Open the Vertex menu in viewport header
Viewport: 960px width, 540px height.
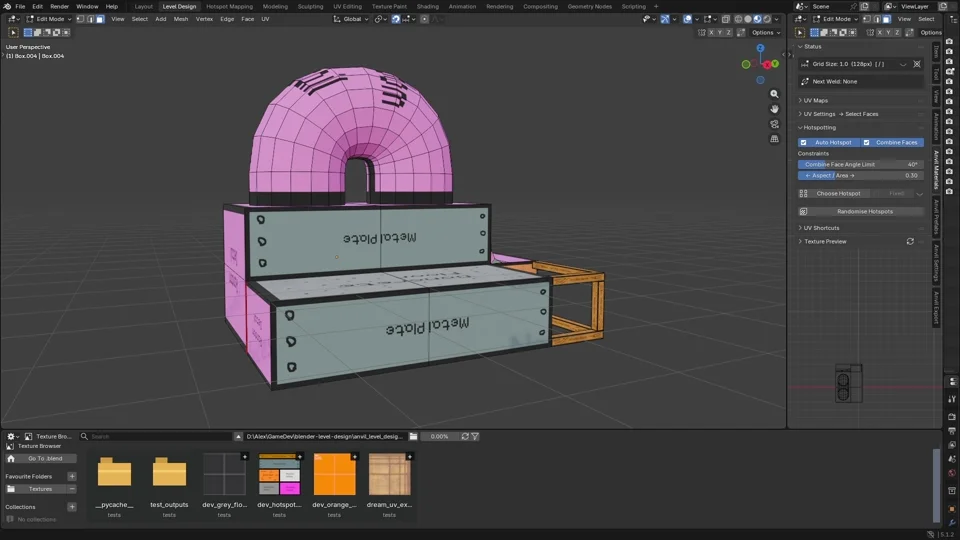click(204, 19)
